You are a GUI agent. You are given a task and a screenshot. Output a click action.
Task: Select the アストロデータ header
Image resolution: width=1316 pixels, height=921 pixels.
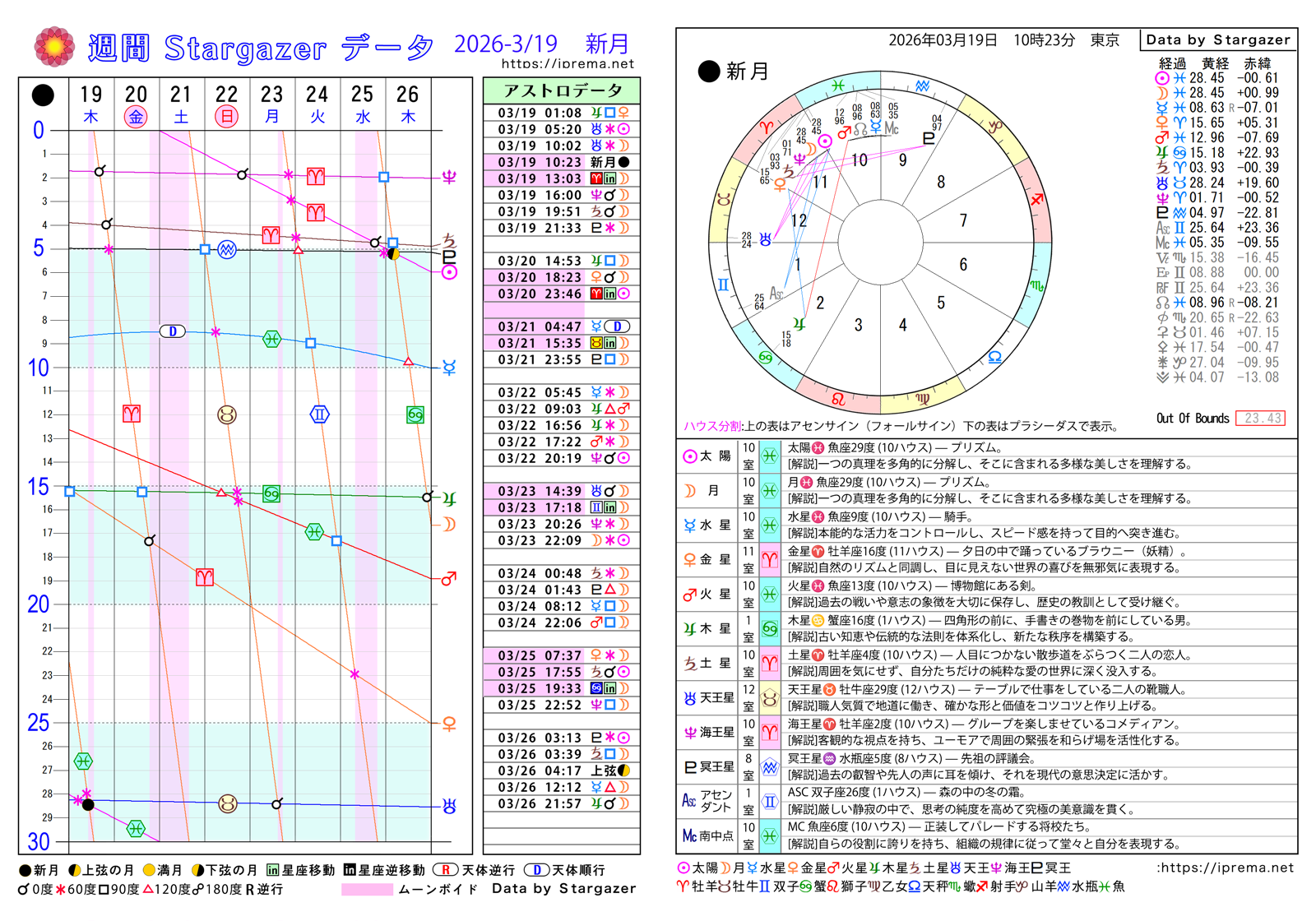(562, 90)
